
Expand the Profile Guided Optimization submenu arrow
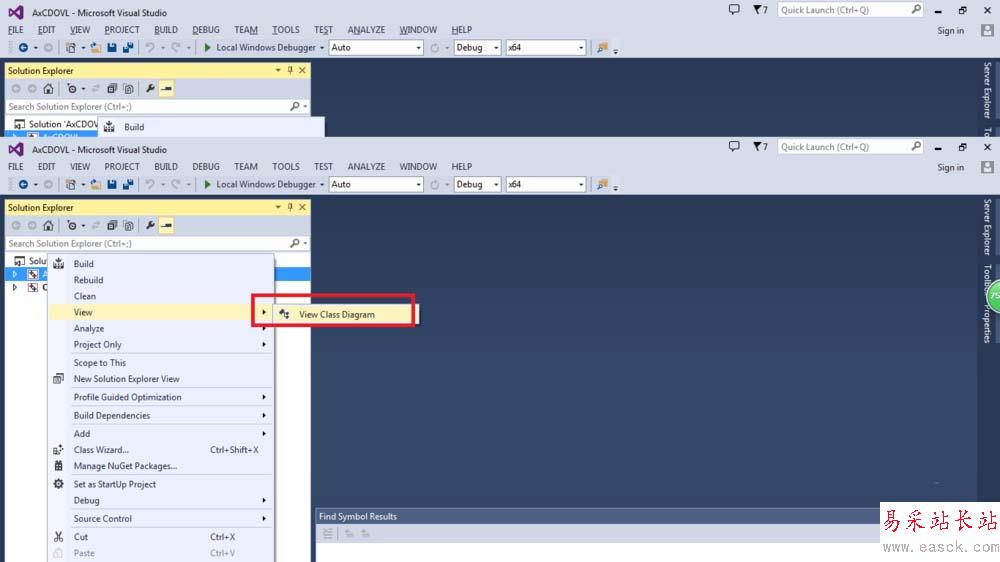click(x=264, y=397)
